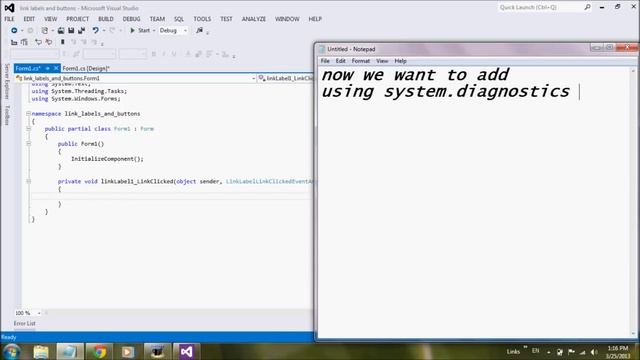Open the WINDOW menu
Viewport: 640px width, 360px height.
pos(287,19)
